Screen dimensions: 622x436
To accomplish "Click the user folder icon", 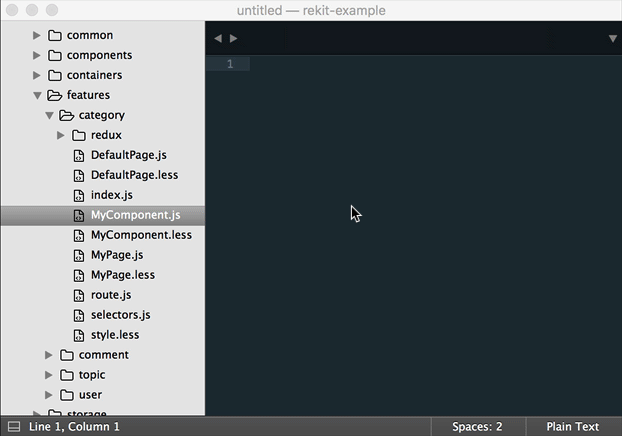I will point(67,395).
